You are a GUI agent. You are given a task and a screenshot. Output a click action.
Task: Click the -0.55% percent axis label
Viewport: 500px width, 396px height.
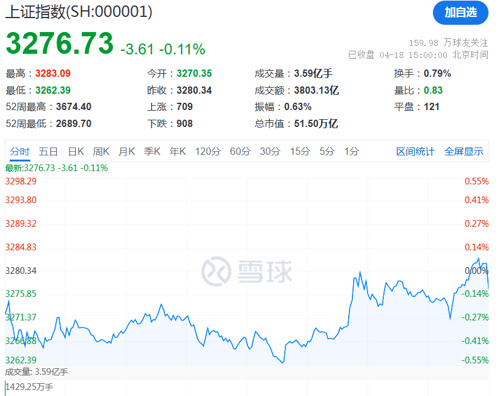(x=475, y=360)
